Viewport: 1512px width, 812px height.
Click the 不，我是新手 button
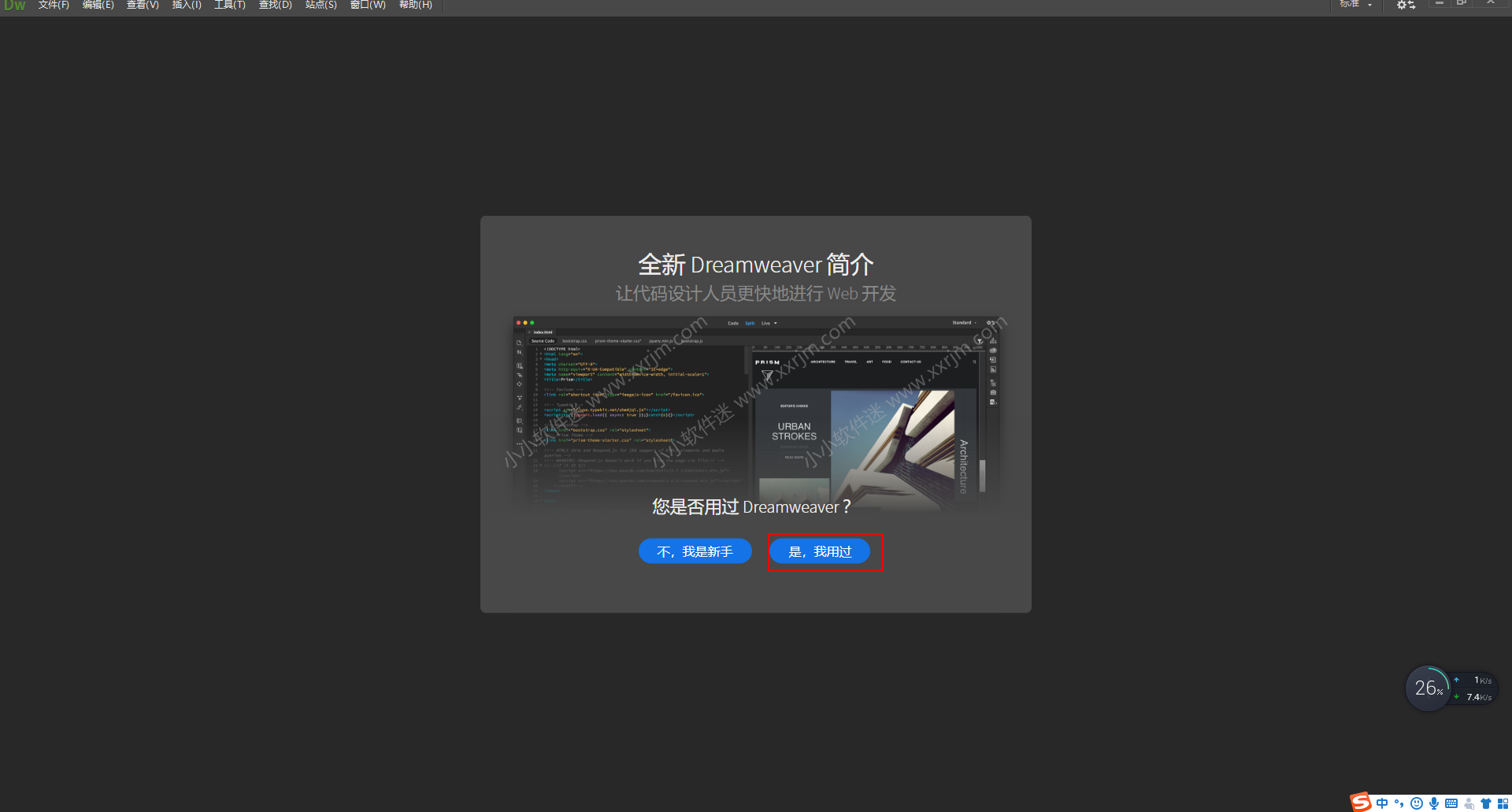click(695, 551)
